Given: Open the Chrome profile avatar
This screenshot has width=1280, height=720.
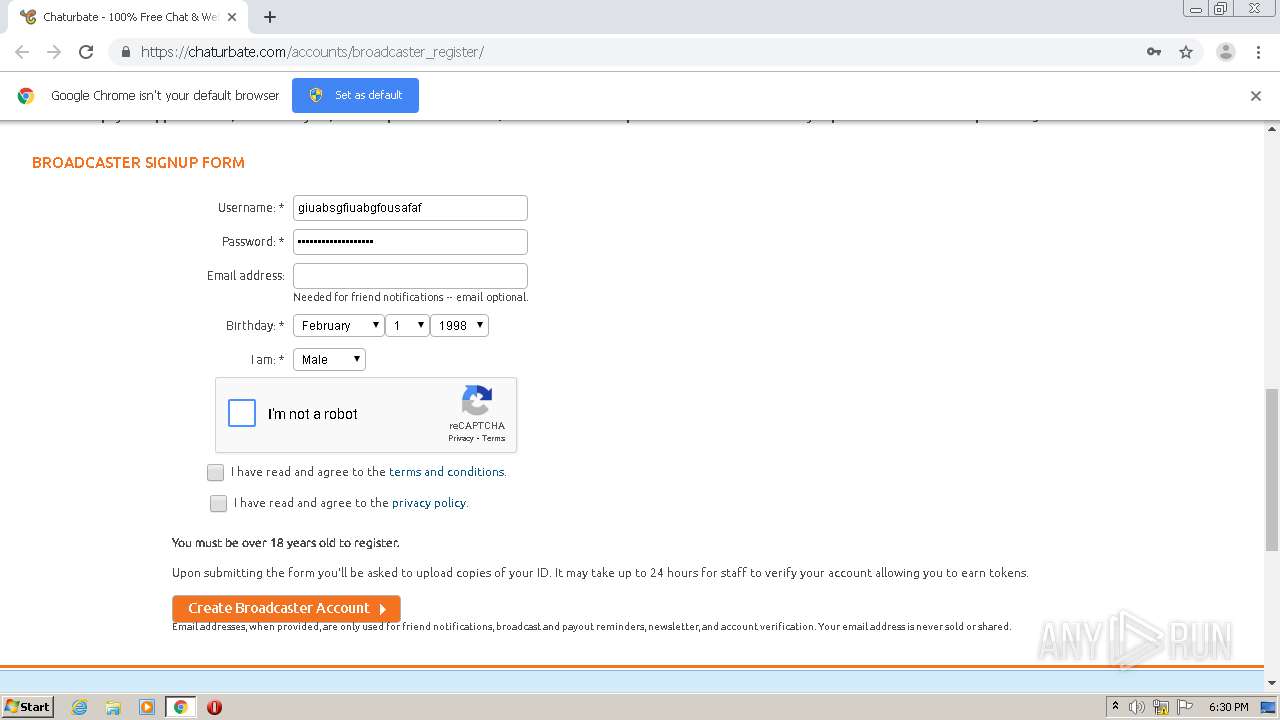Looking at the screenshot, I should [x=1225, y=52].
